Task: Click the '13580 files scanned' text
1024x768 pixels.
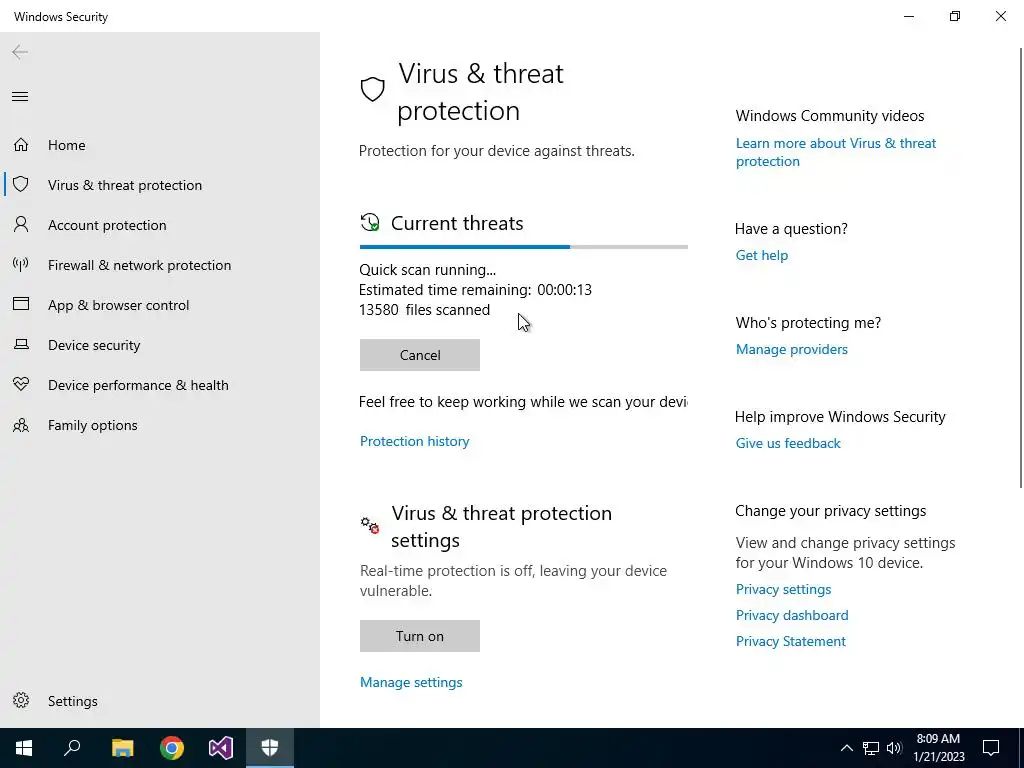Action: click(424, 310)
